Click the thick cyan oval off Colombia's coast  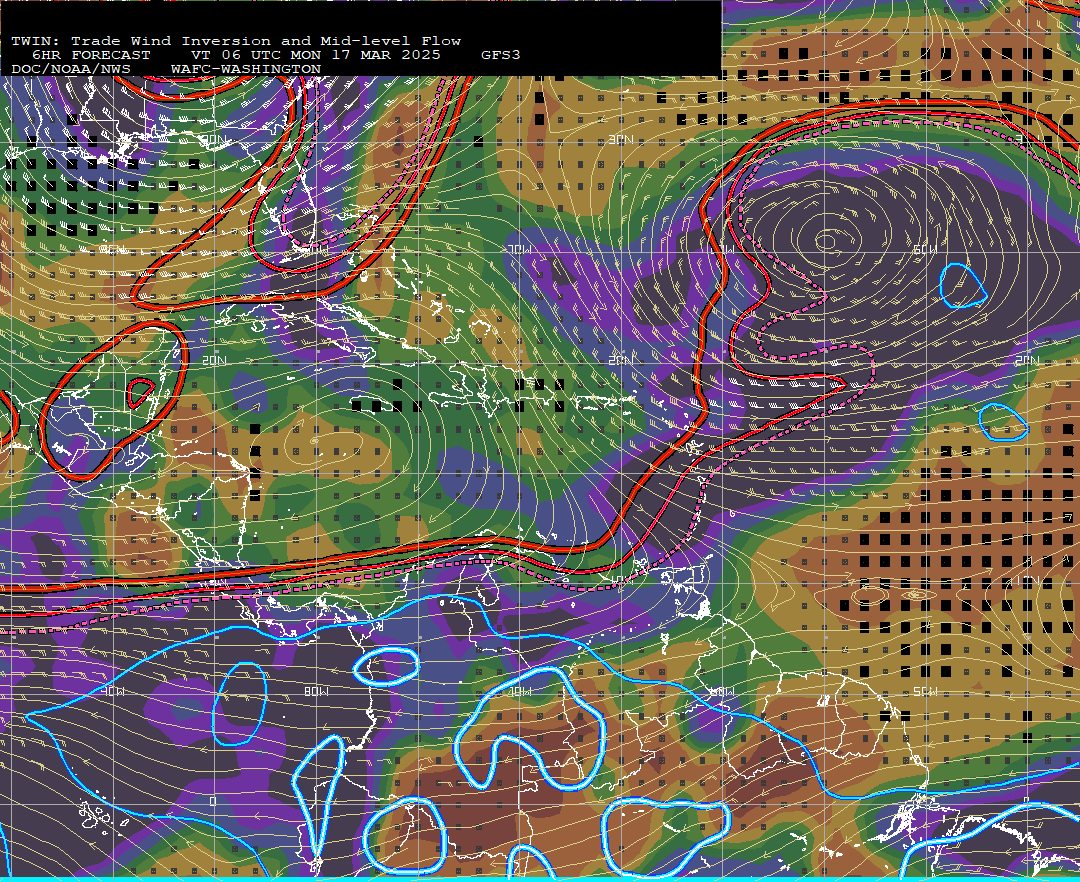(x=386, y=666)
